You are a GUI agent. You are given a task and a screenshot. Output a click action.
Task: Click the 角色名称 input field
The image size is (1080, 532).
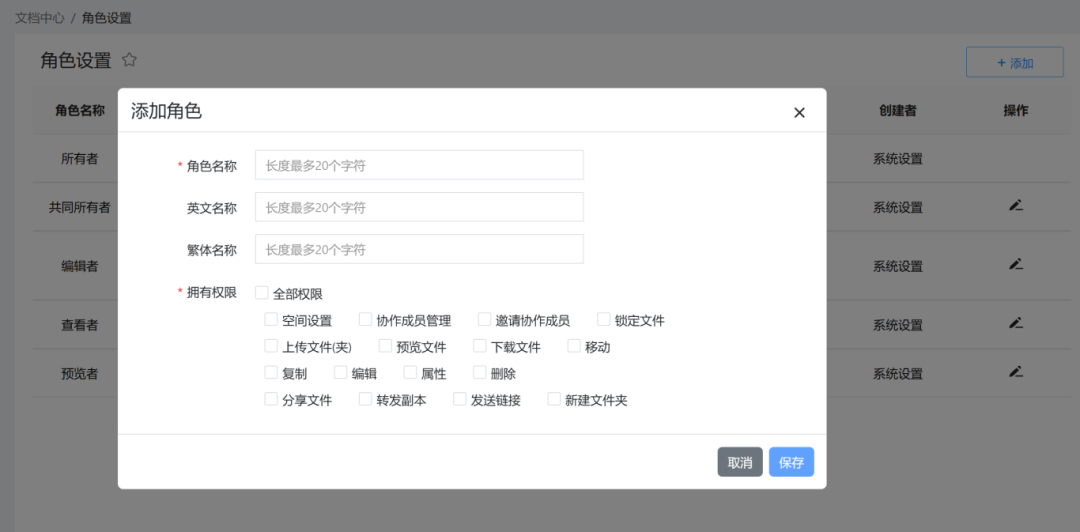click(x=419, y=165)
